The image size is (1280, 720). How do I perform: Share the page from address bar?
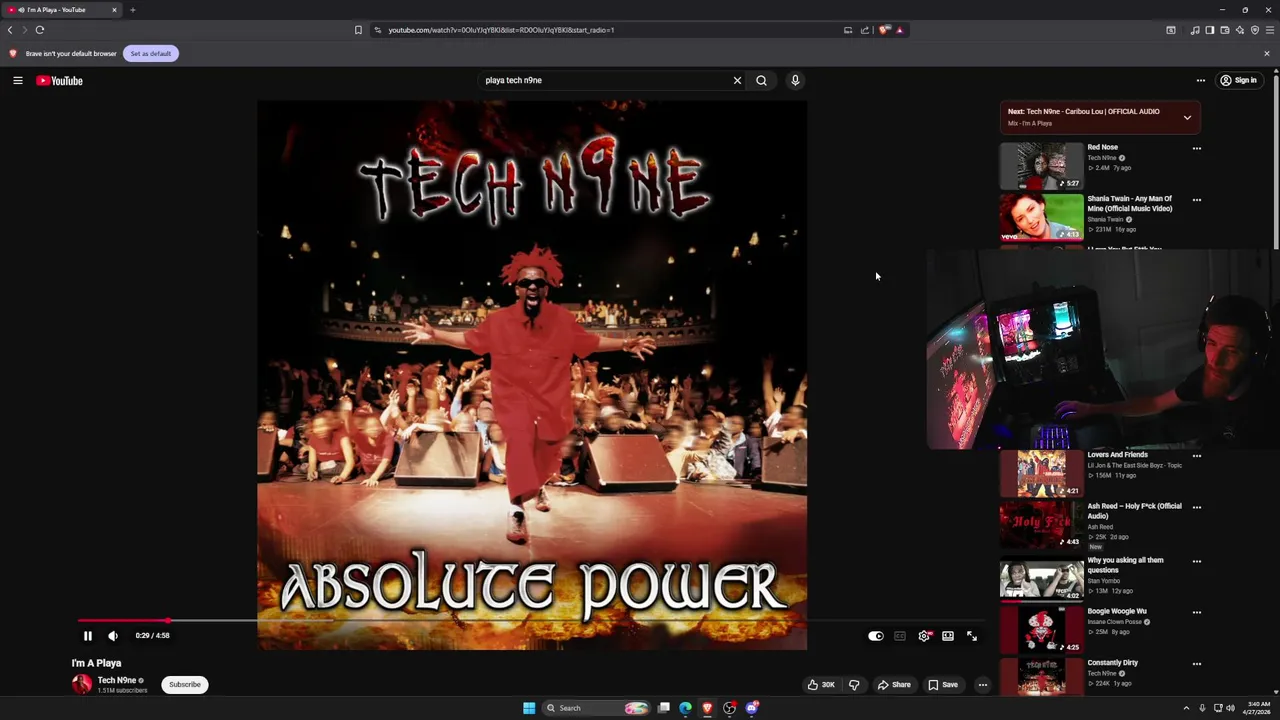pyautogui.click(x=865, y=30)
